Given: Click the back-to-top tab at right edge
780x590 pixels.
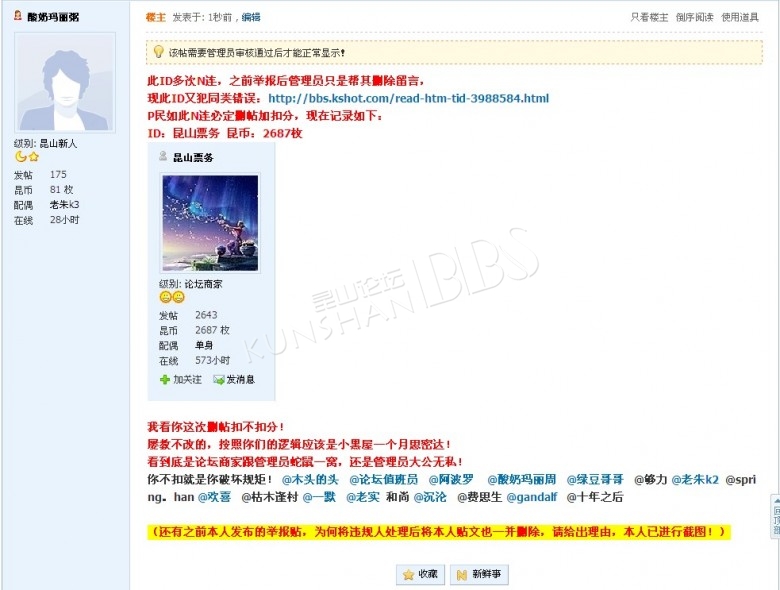Looking at the screenshot, I should (x=776, y=517).
